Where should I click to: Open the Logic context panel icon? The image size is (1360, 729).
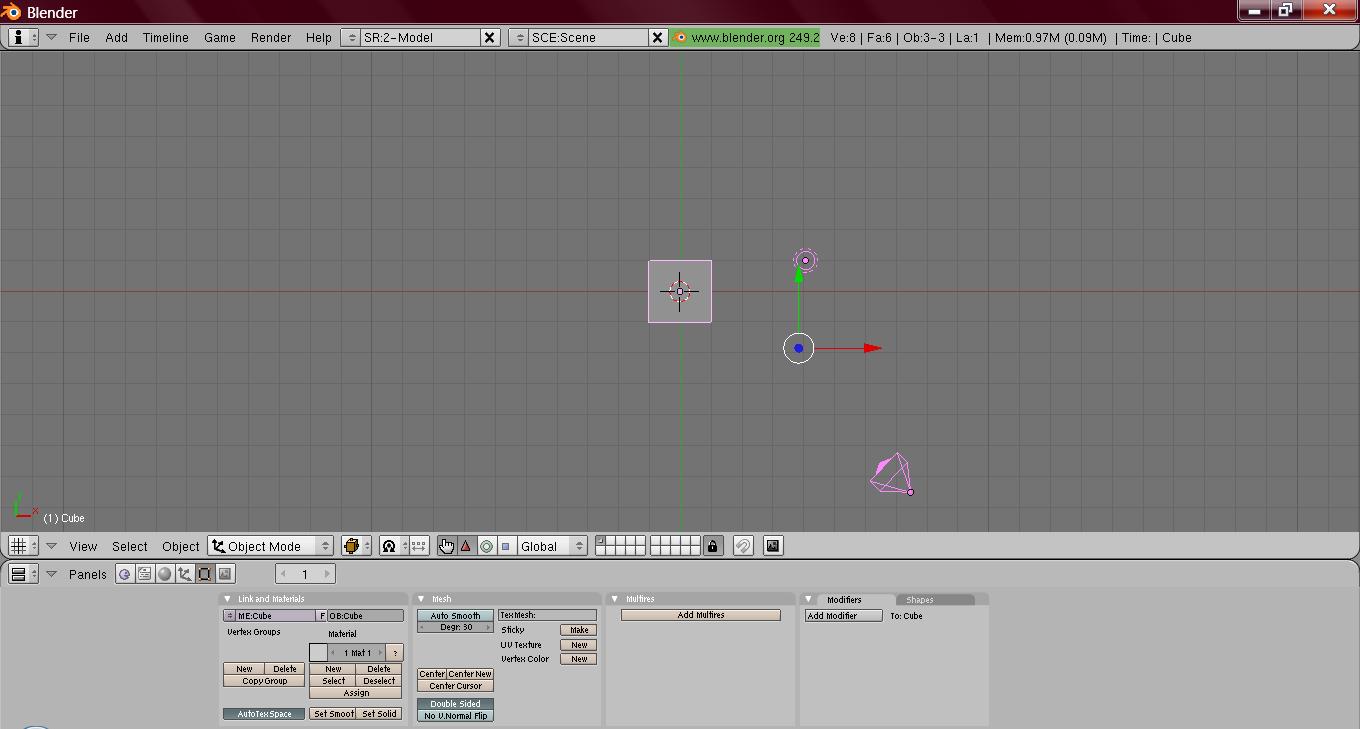[125, 574]
